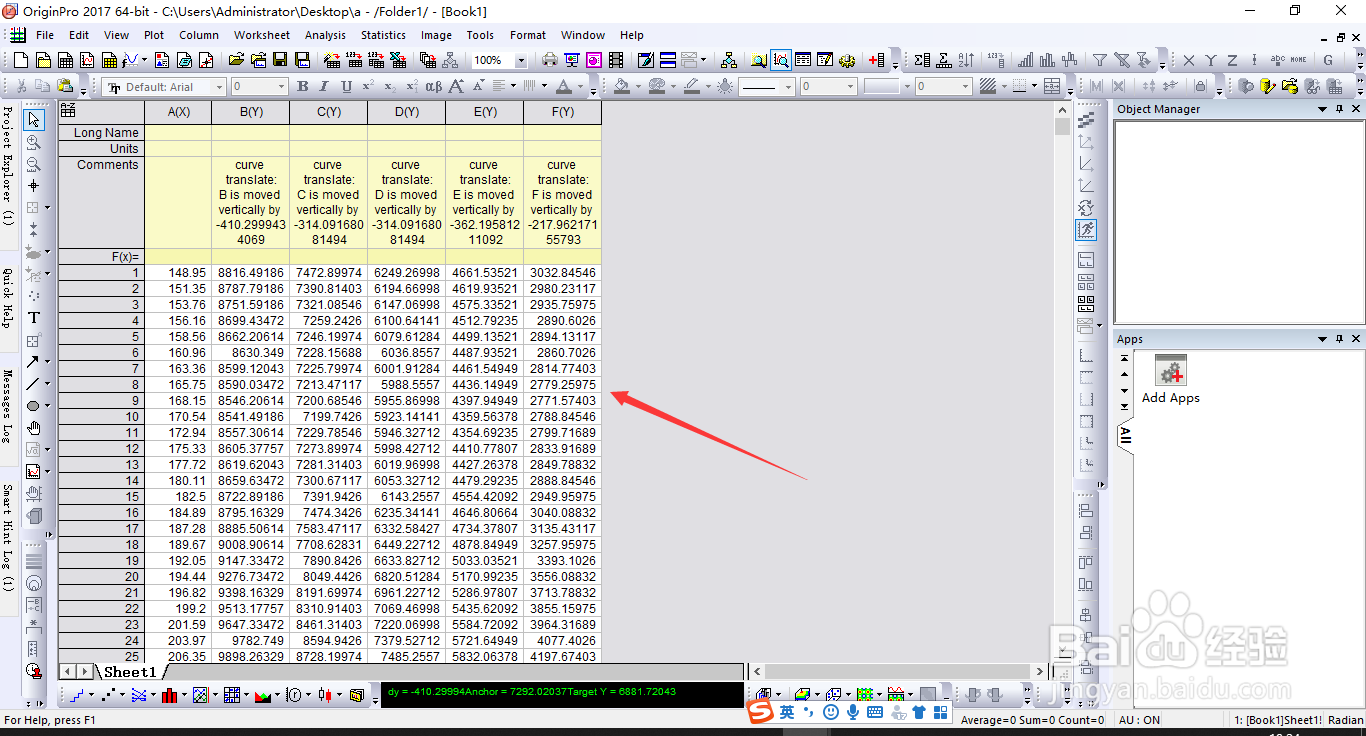This screenshot has height=736, width=1366.
Task: Select the Zoom In tool
Action: pyautogui.click(x=34, y=142)
